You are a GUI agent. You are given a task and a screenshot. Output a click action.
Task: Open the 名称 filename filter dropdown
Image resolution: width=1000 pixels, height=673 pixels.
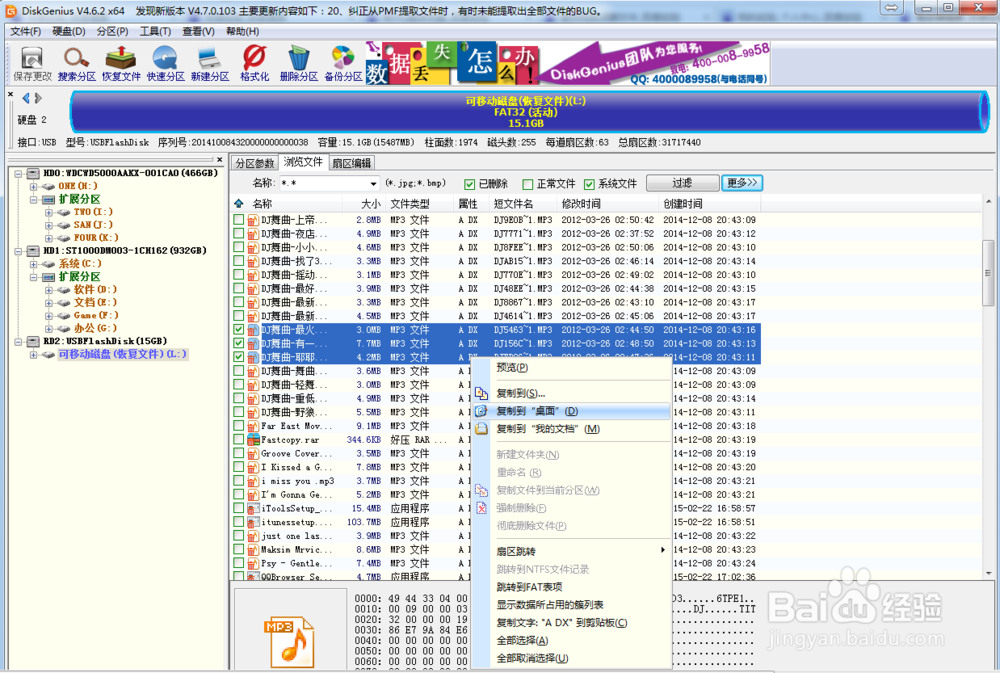[x=373, y=184]
